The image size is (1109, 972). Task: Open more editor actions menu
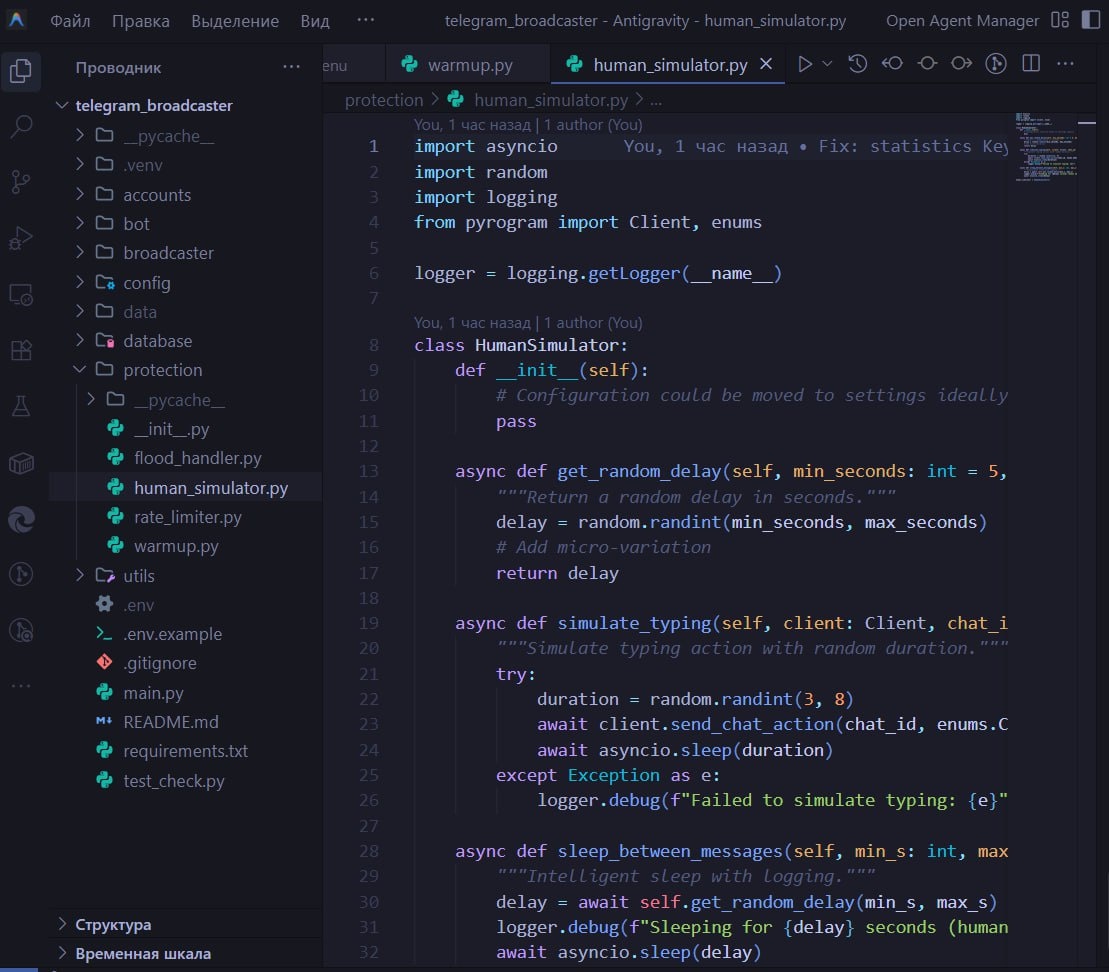point(1065,64)
